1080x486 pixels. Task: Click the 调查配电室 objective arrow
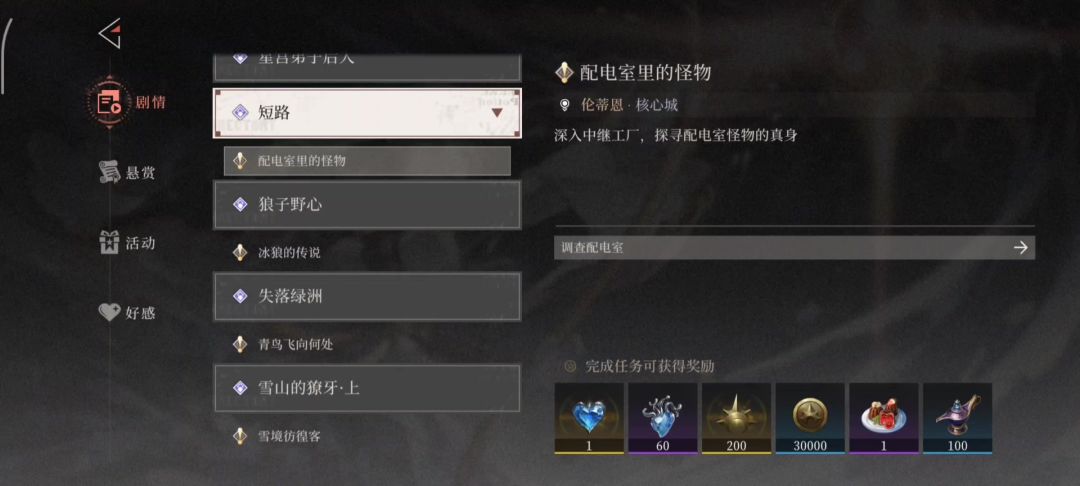[1021, 248]
